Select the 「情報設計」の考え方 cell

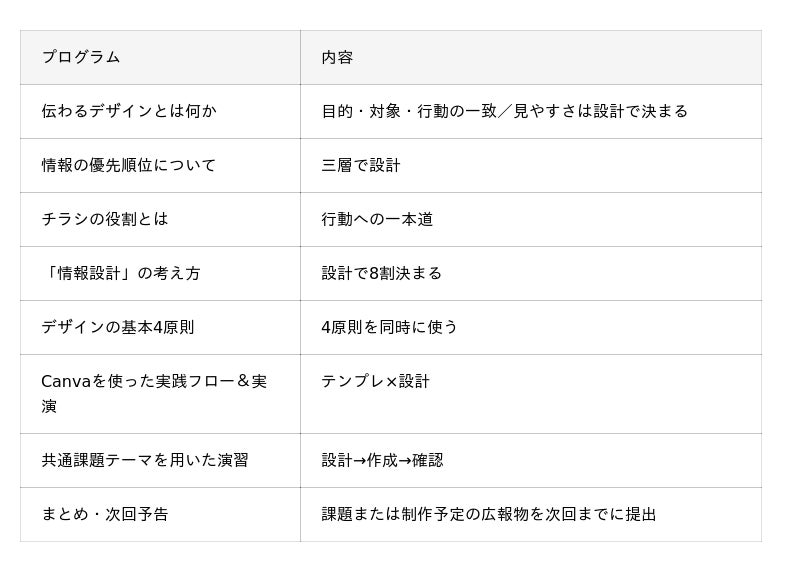(121, 274)
